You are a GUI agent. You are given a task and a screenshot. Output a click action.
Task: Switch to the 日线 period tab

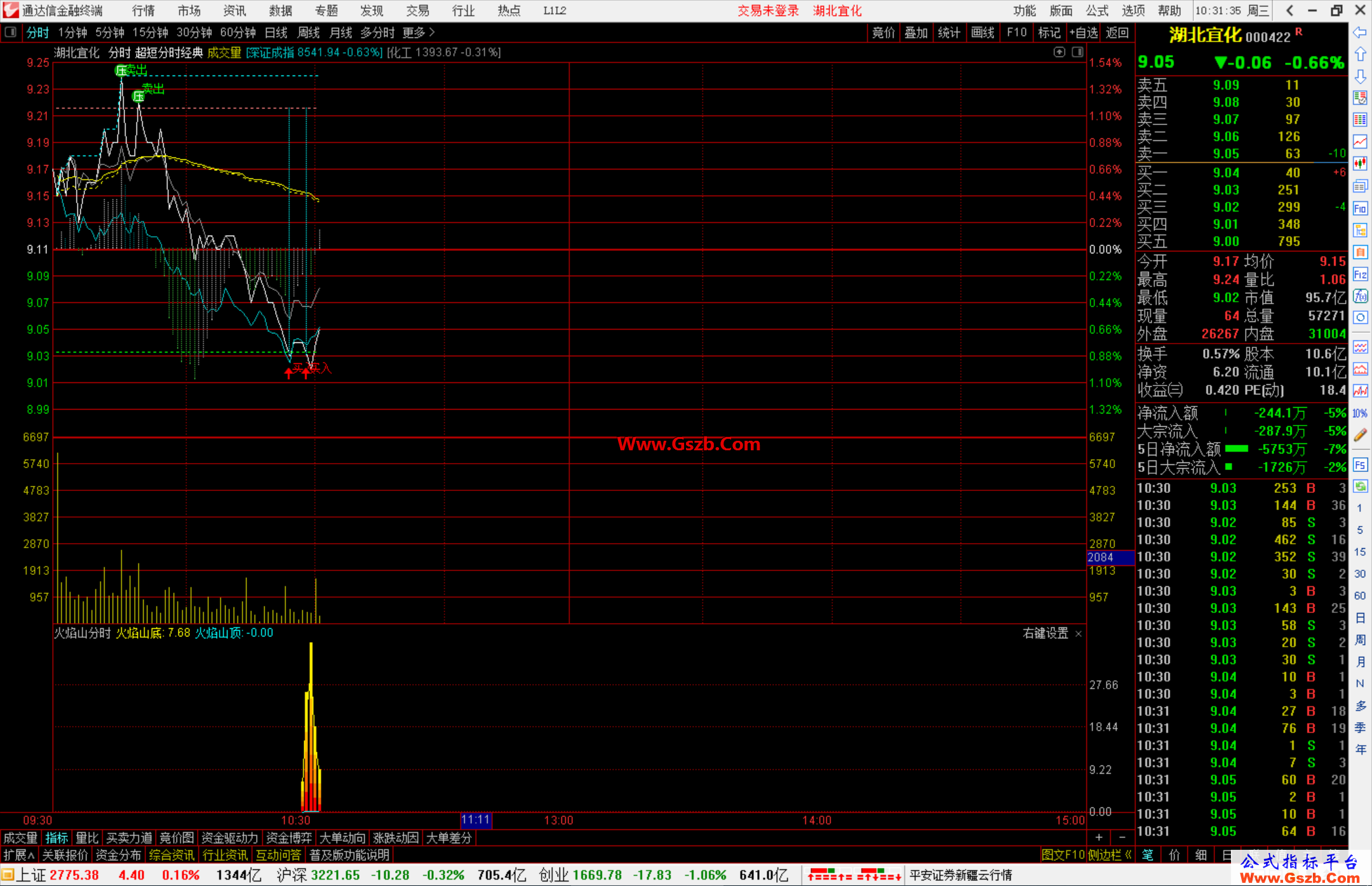click(x=276, y=32)
